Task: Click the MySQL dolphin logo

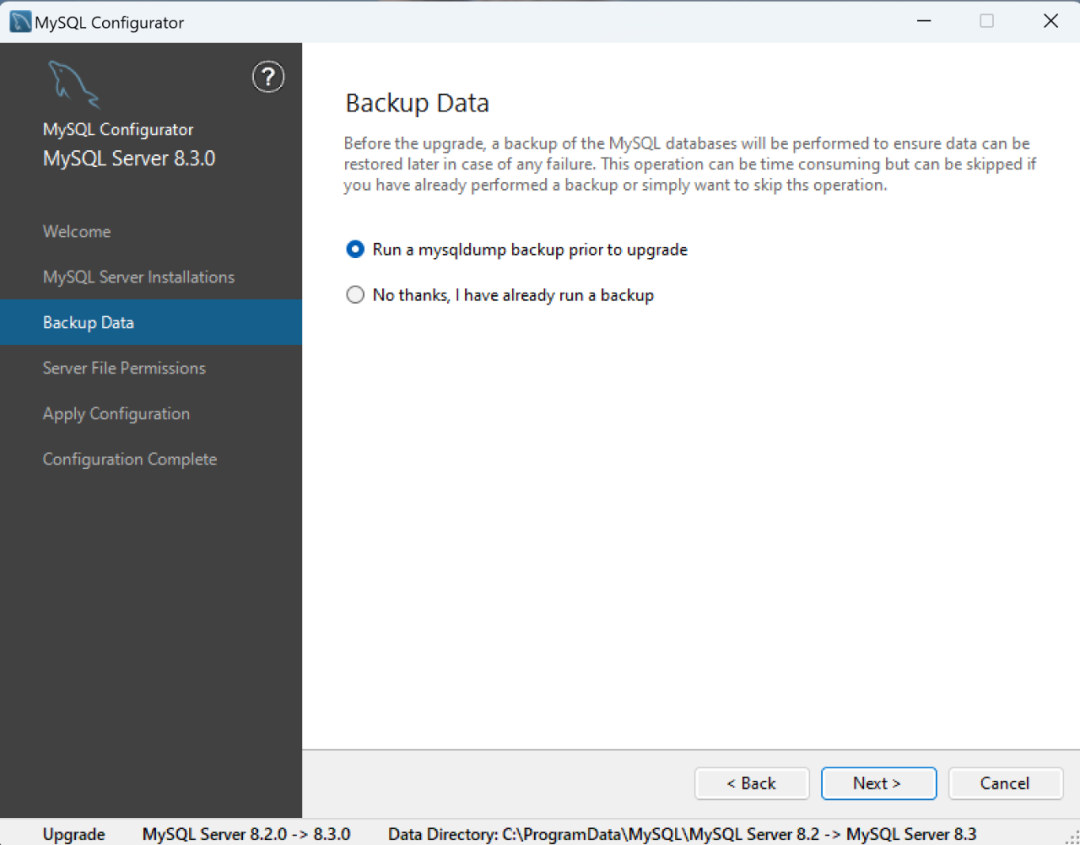Action: click(x=74, y=85)
